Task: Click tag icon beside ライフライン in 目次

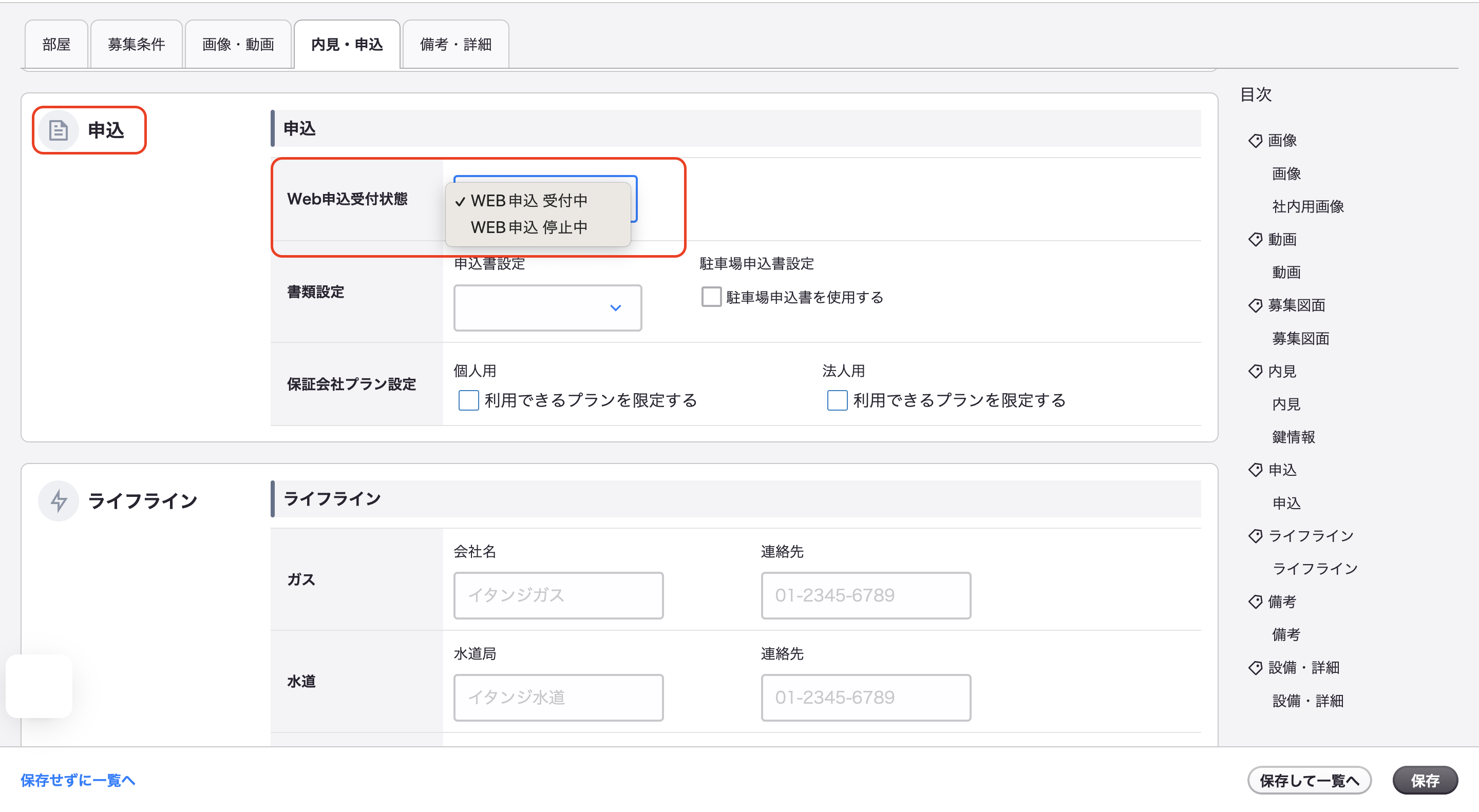Action: pos(1255,536)
